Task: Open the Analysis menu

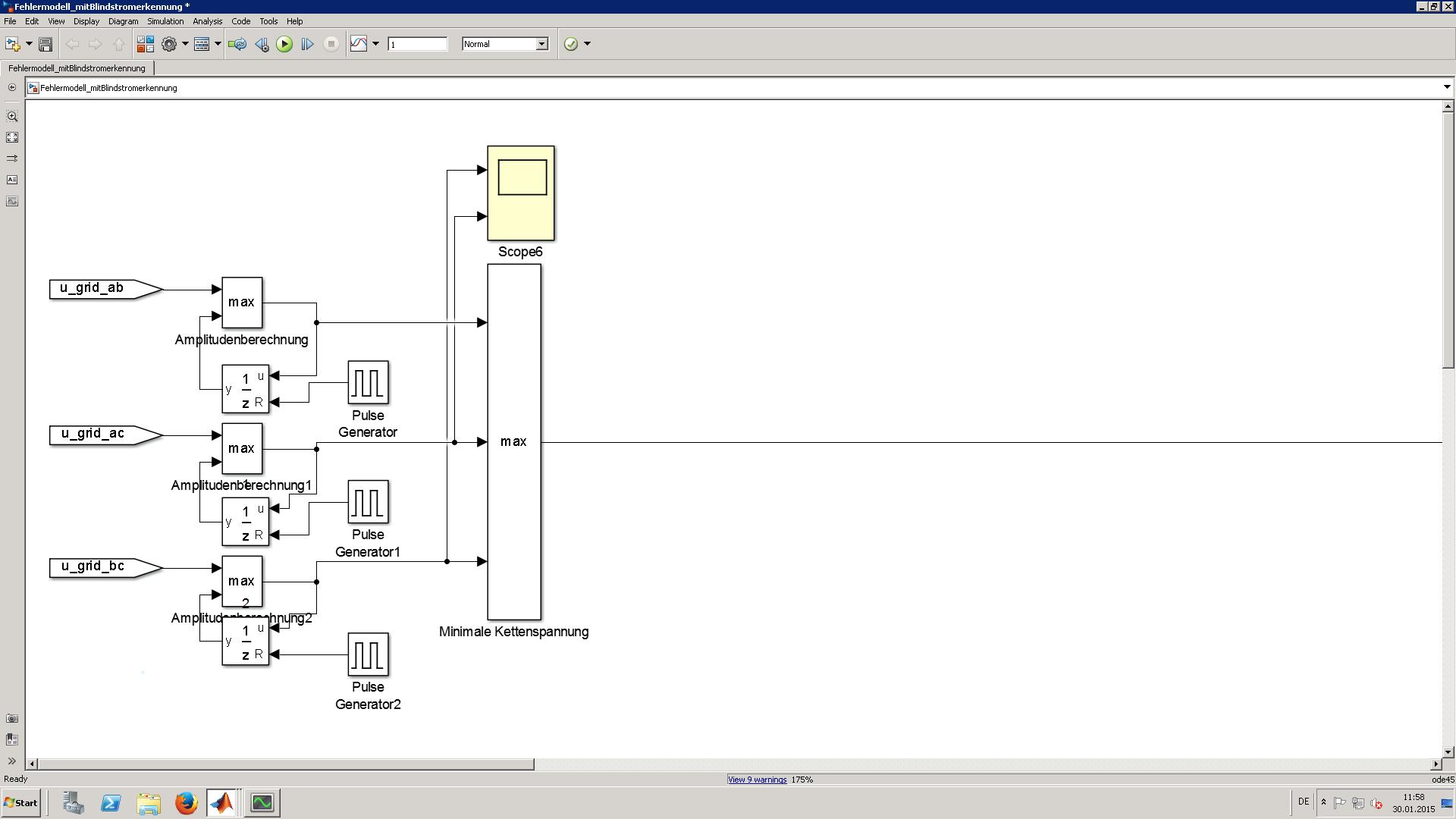Action: pyautogui.click(x=207, y=21)
